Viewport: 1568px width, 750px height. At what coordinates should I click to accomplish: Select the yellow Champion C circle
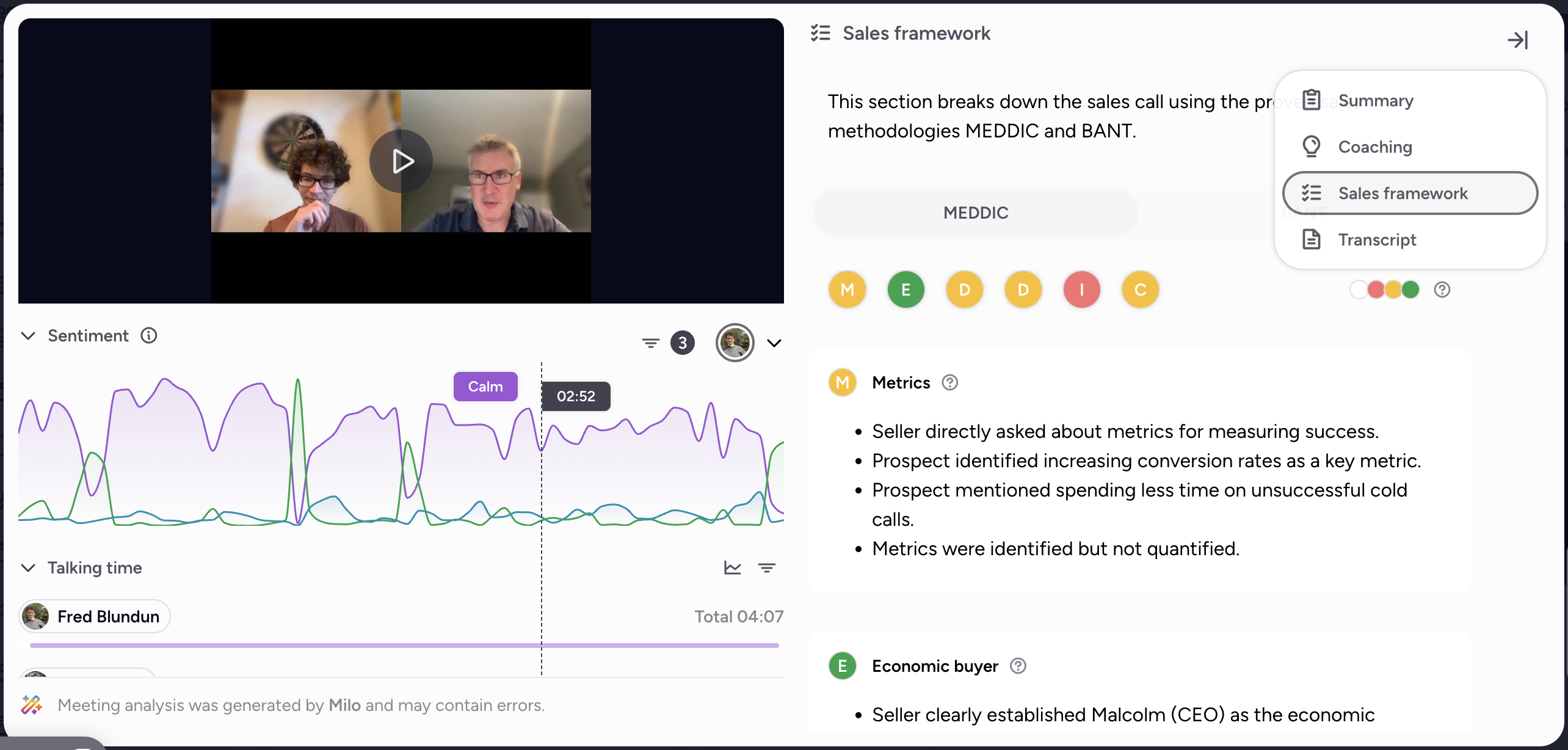coord(1140,289)
